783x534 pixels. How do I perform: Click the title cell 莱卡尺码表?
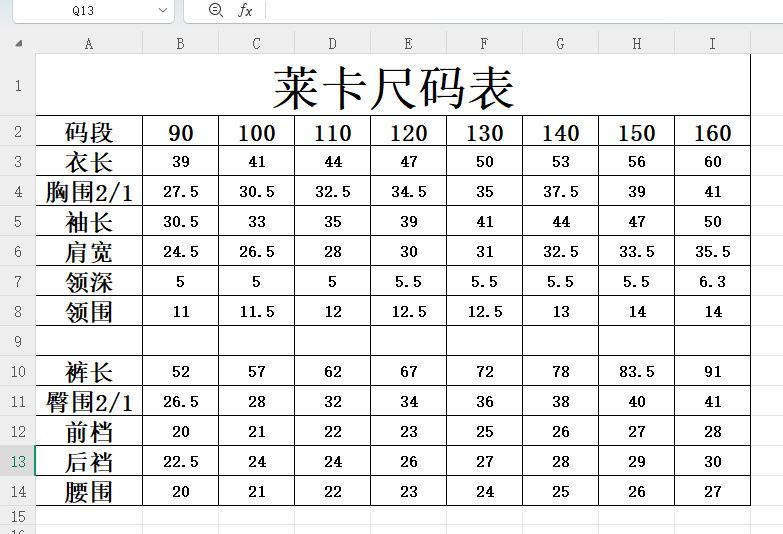(x=393, y=85)
